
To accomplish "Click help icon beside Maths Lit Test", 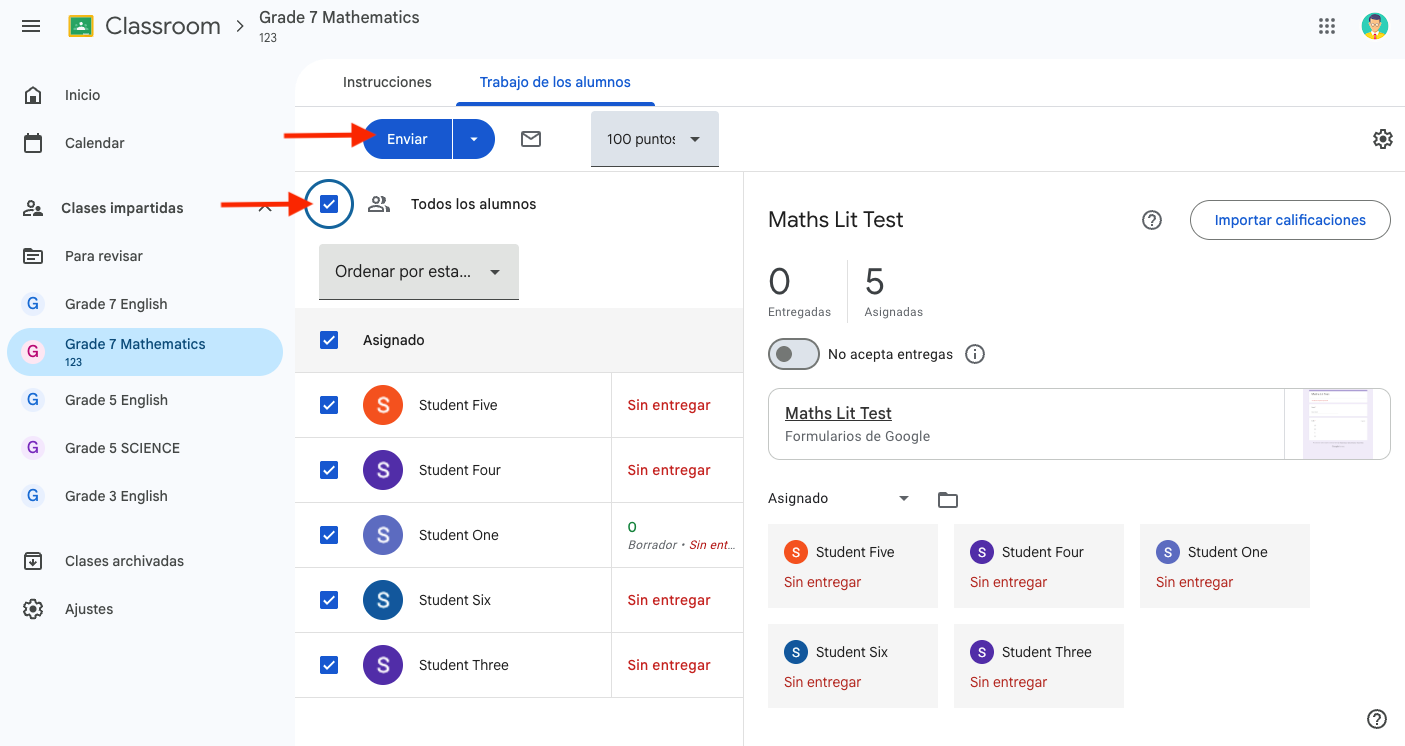I will (x=1152, y=220).
